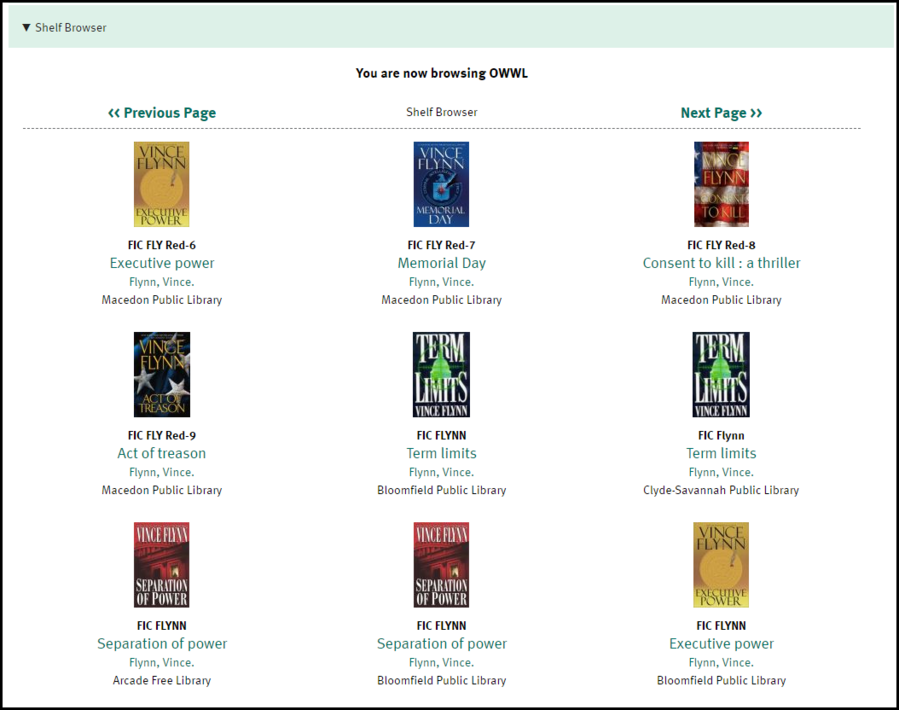
Task: Open Executive Power cover at Macedon Library
Action: [x=162, y=184]
